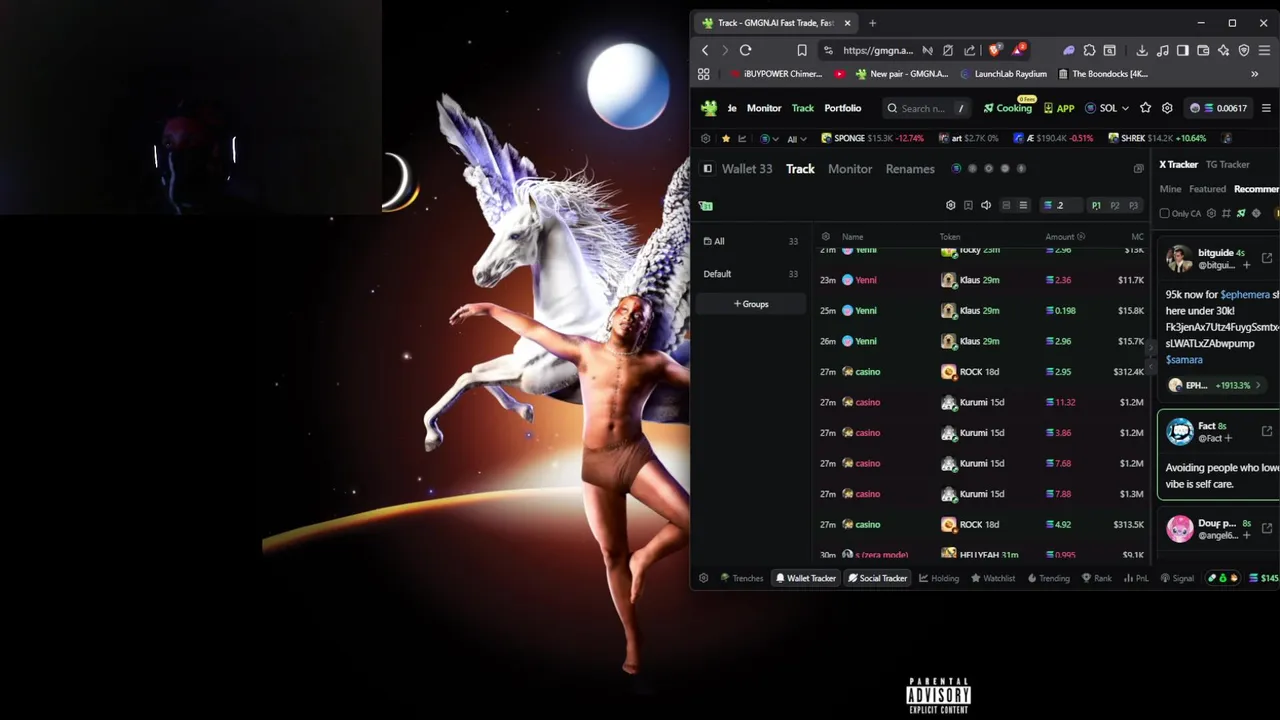Open browser extensions puzzle icon
This screenshot has height=720, width=1280.
point(1089,50)
